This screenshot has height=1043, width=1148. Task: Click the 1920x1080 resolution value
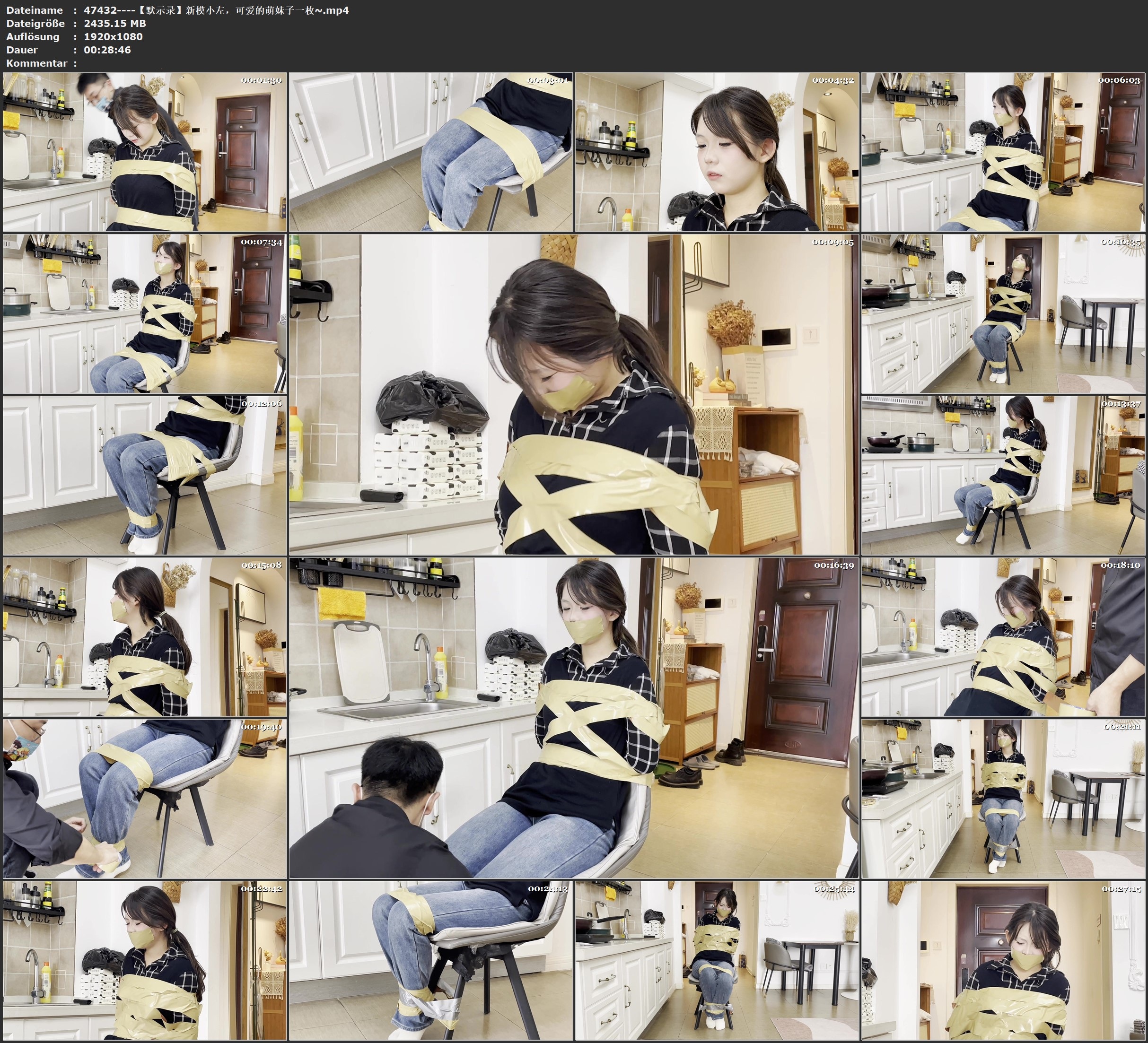(113, 36)
